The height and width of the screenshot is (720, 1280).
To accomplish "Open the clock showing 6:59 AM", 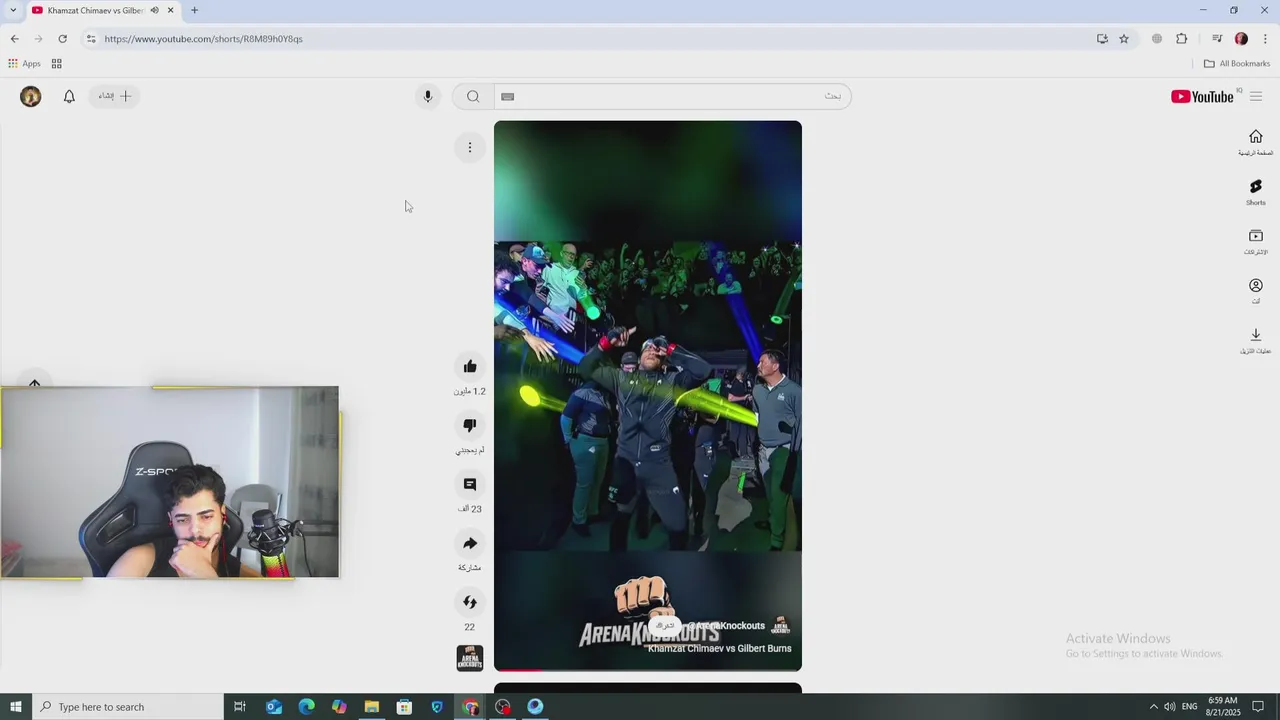I will [x=1224, y=707].
